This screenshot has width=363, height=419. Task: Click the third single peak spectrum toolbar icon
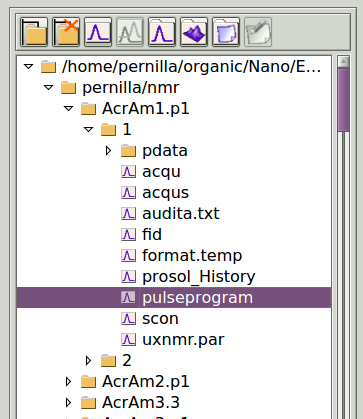click(162, 32)
